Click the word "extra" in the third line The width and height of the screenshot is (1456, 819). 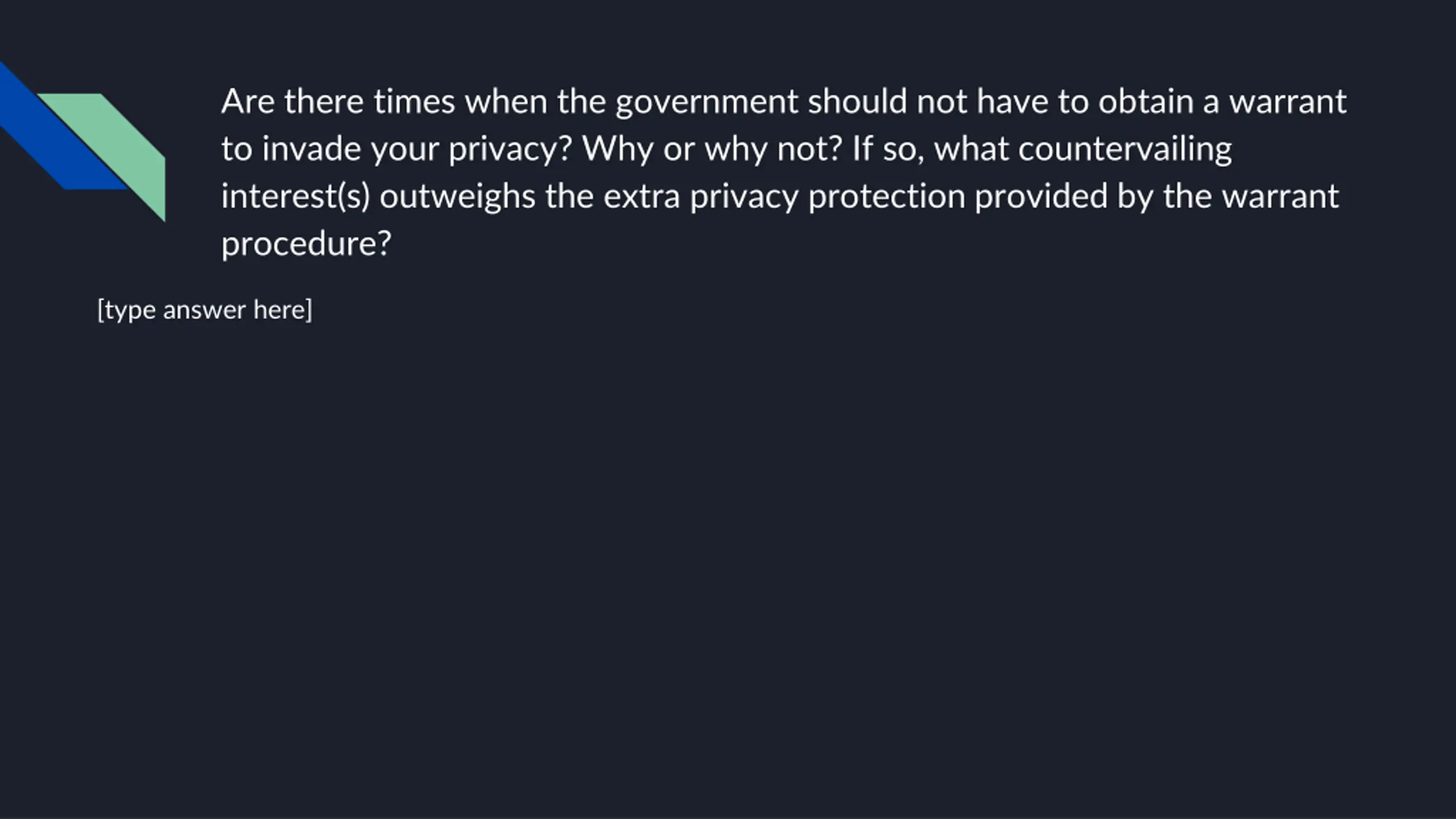click(642, 197)
